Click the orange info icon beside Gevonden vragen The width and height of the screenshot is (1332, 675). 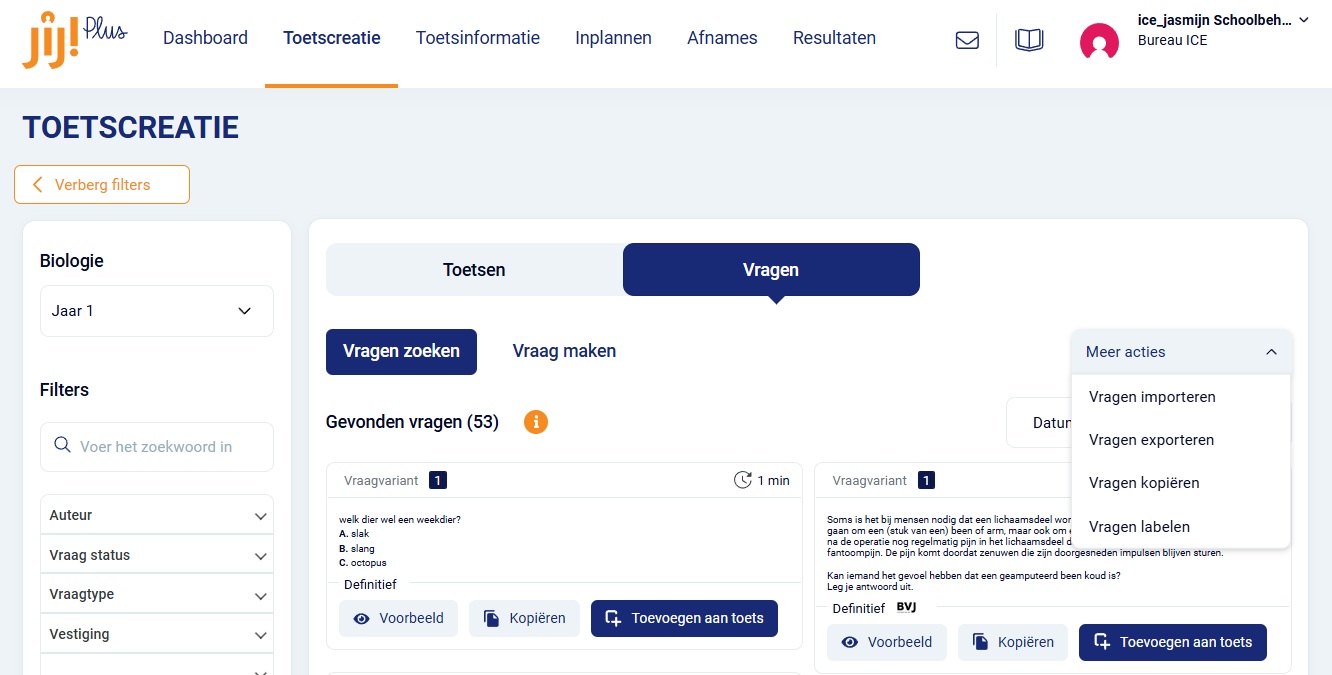[536, 422]
